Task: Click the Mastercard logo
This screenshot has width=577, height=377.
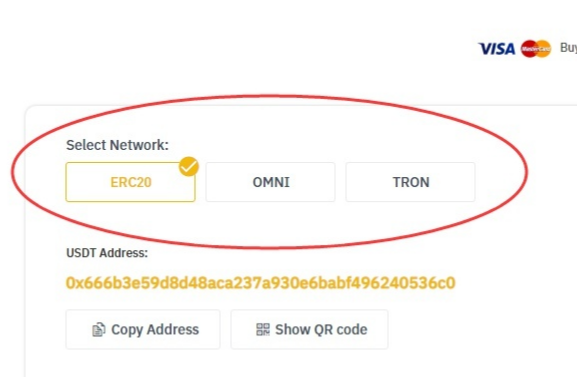Action: [x=536, y=49]
